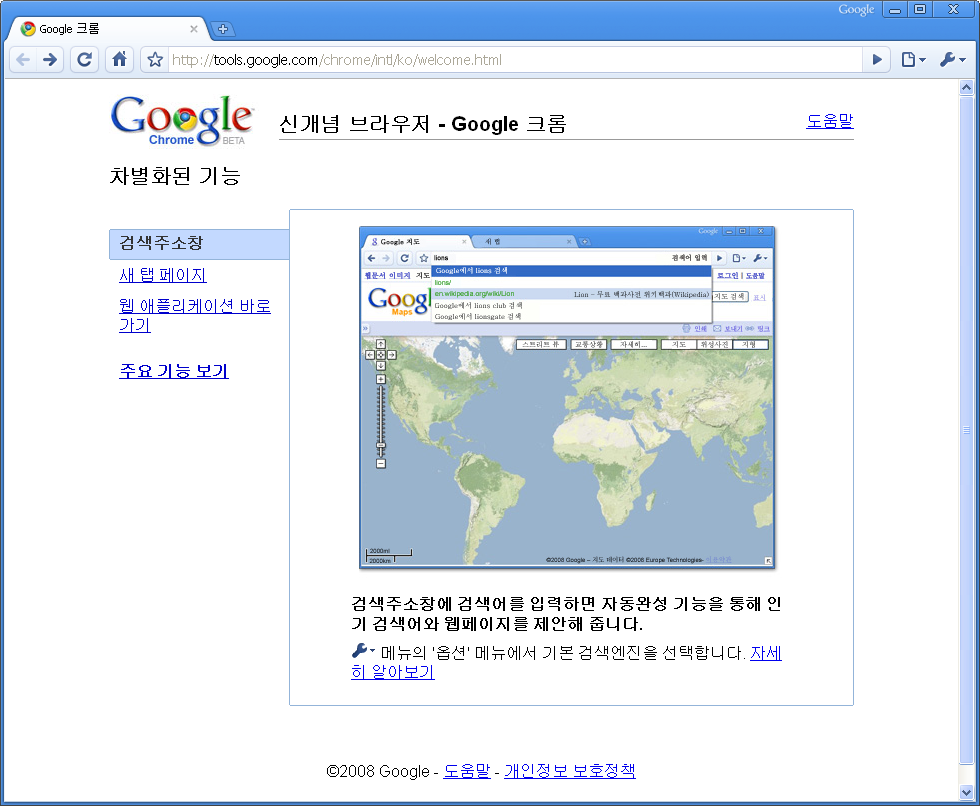Open the 도움말 link at top right

(829, 121)
